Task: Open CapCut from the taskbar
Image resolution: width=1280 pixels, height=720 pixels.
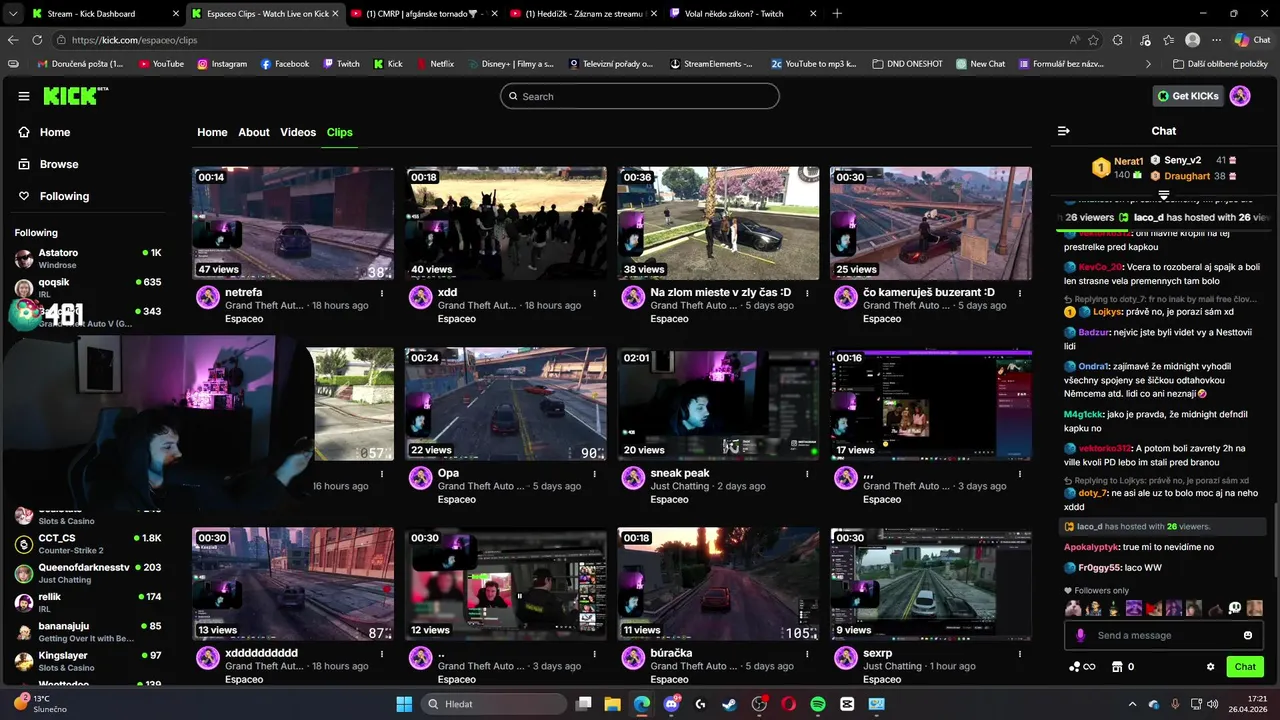Action: click(847, 704)
